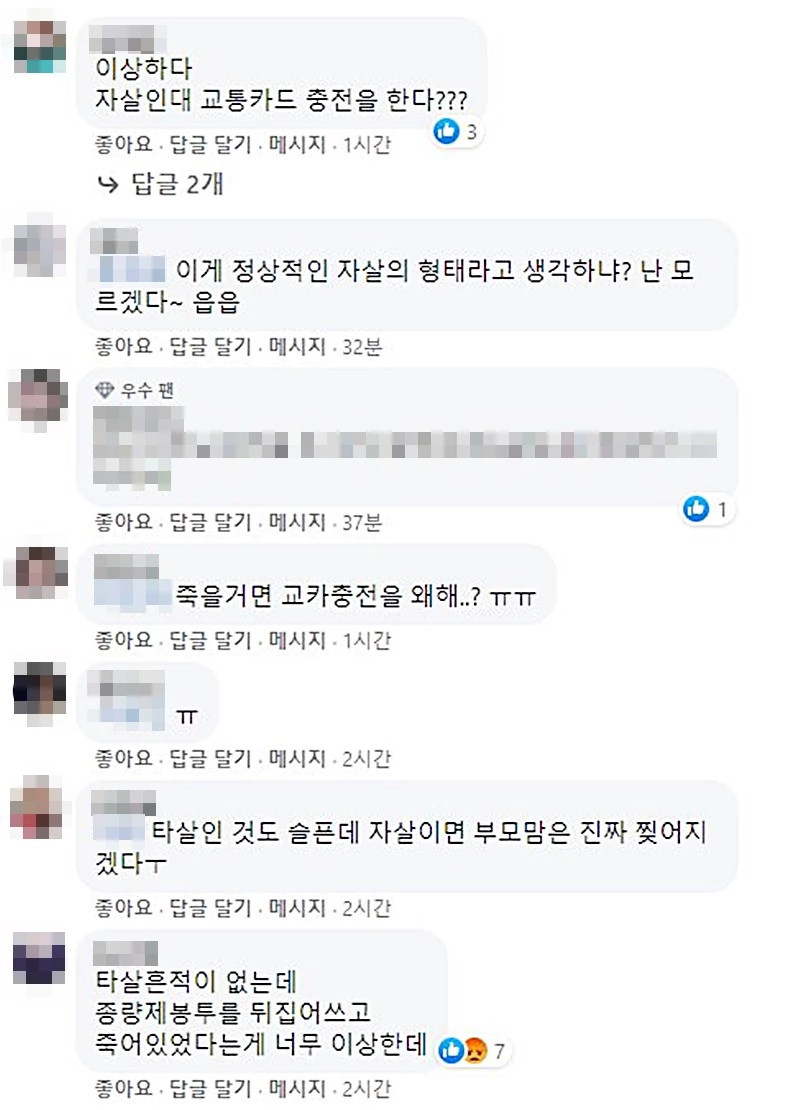This screenshot has height=1110, width=800.
Task: Reply to the comment posted 32분 ago
Action: point(210,346)
